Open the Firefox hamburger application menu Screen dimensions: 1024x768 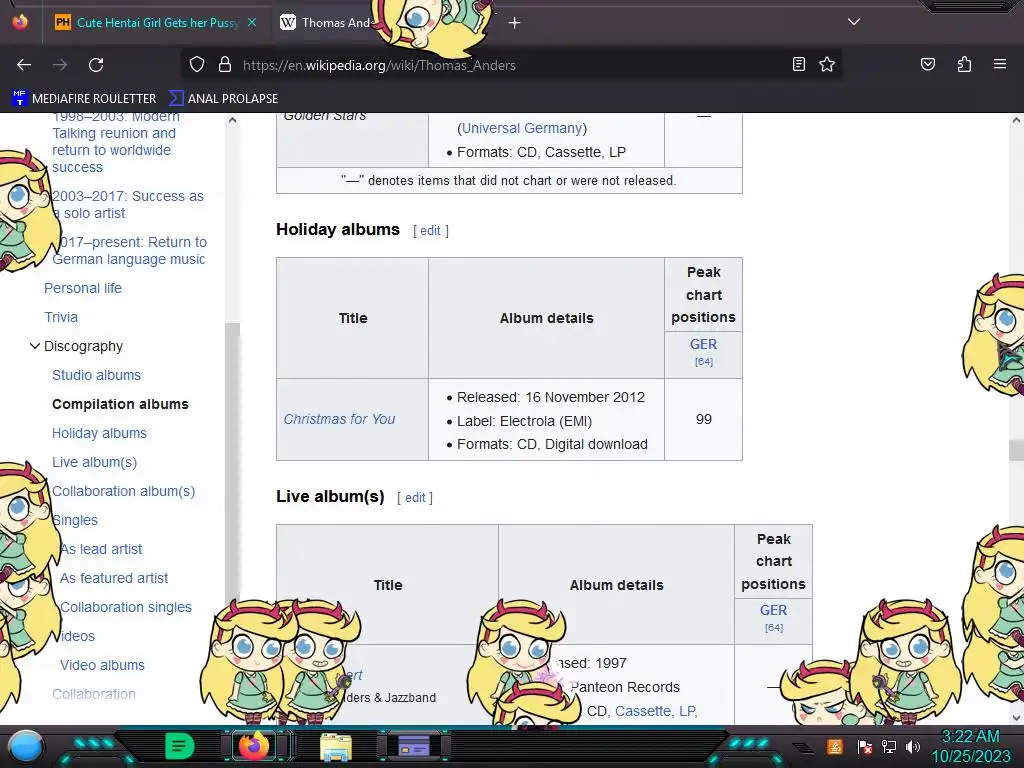tap(1000, 64)
